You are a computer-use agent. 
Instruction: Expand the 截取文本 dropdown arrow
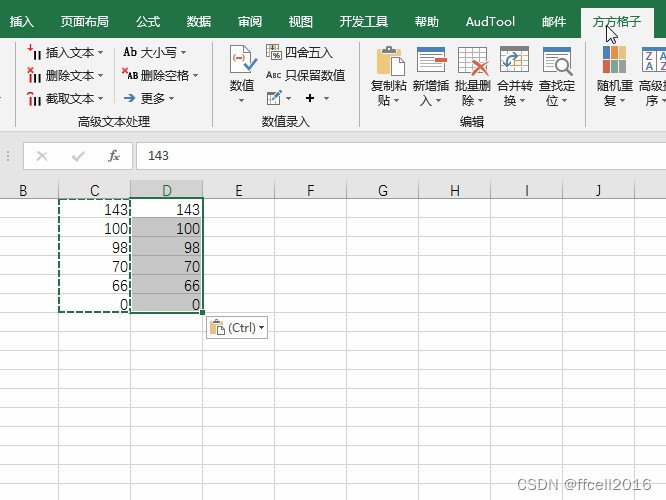101,99
